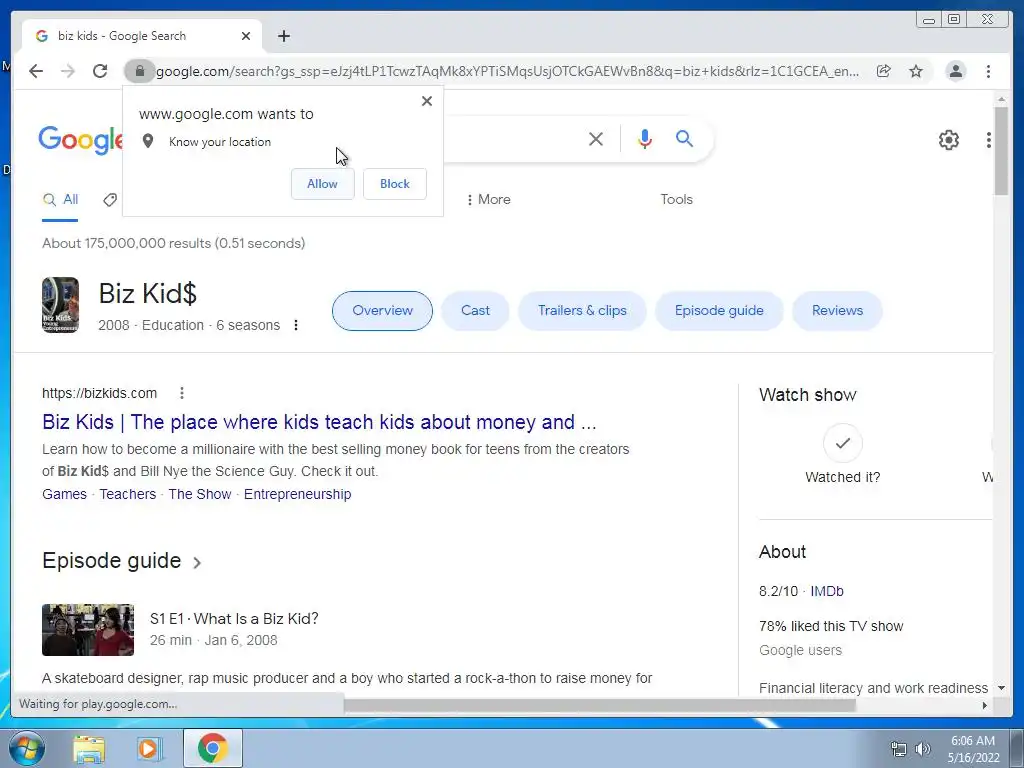The height and width of the screenshot is (768, 1024).
Task: Open three-dot menu beside bizkids.com URL
Action: tap(182, 392)
